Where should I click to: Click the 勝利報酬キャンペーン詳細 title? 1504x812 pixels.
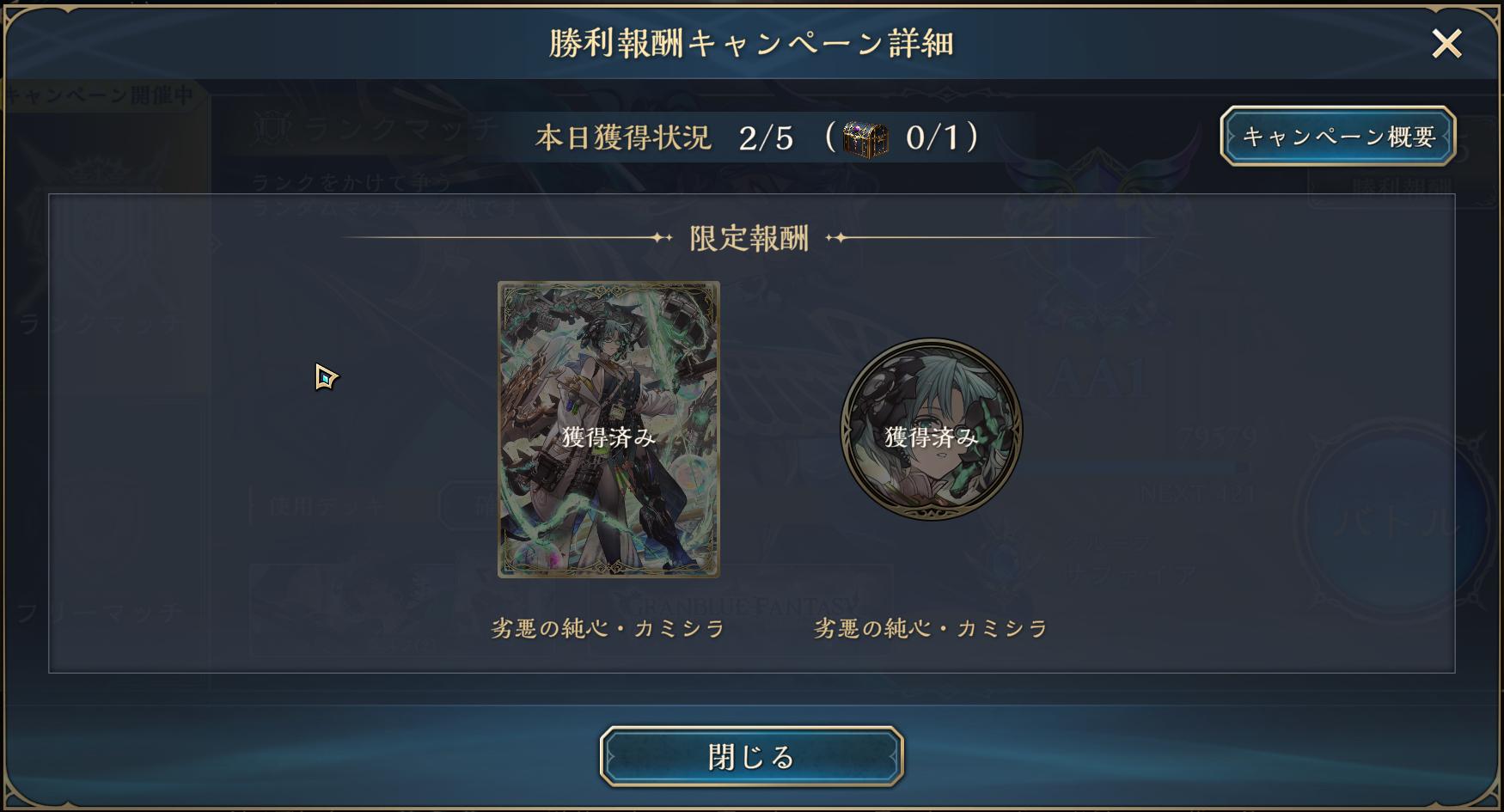point(751,43)
